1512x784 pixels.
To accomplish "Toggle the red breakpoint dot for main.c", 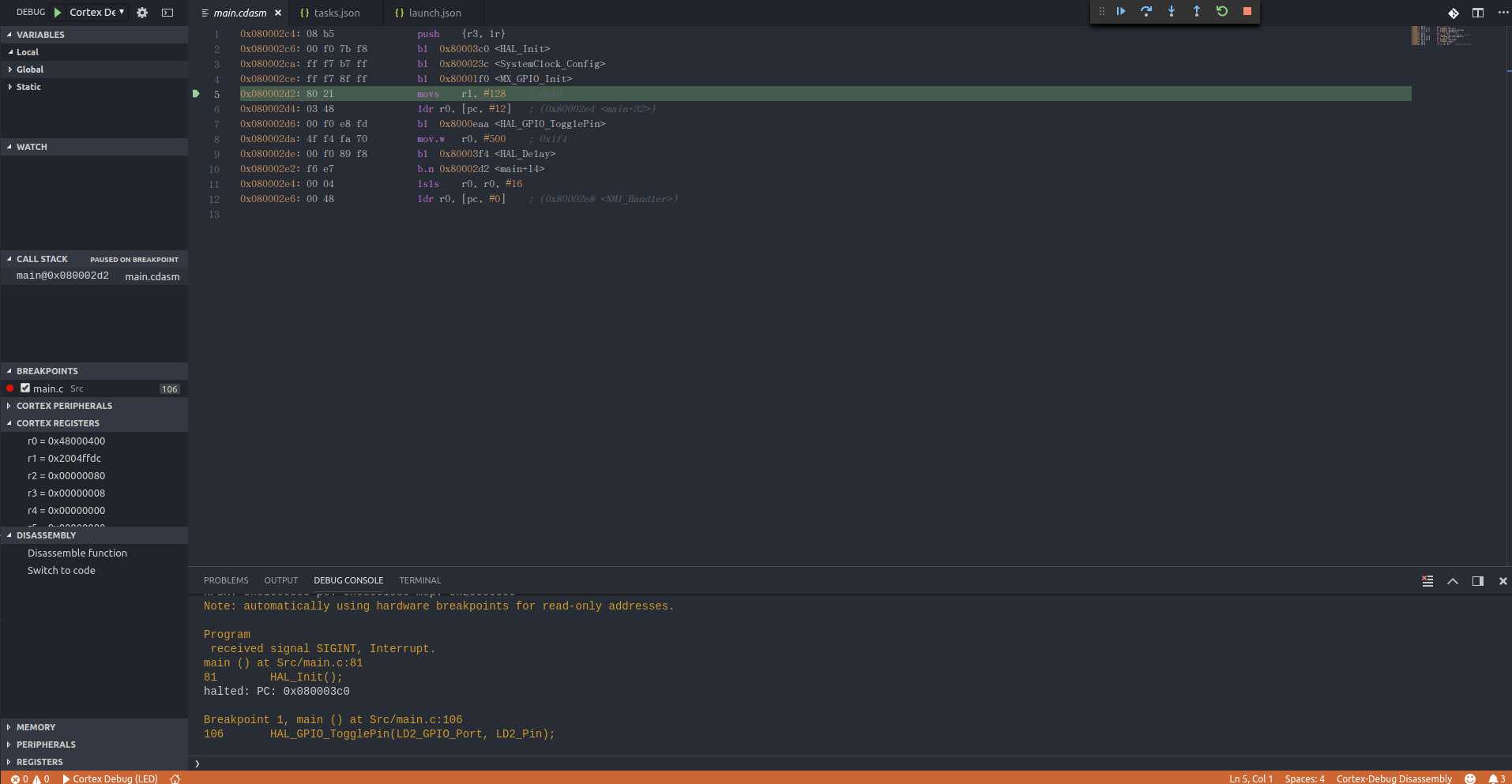I will (x=9, y=388).
